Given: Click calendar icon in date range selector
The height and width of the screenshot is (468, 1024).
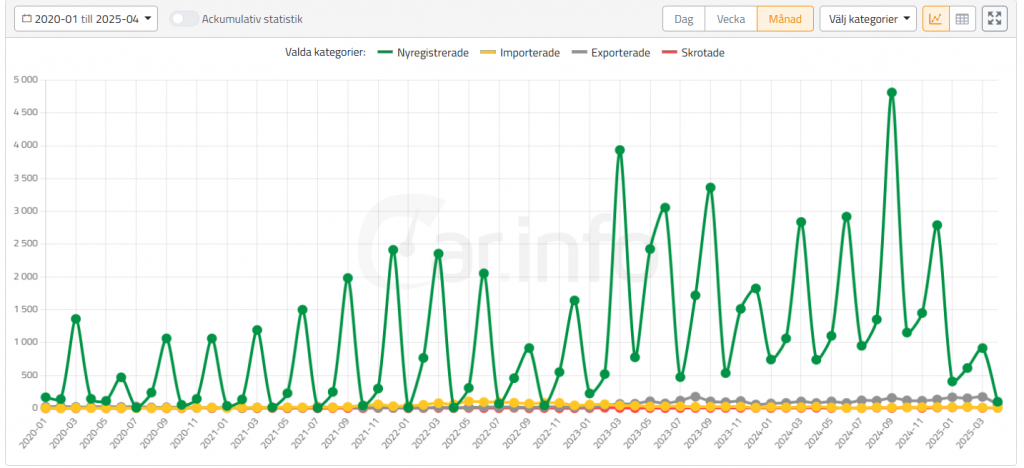Looking at the screenshot, I should [26, 19].
